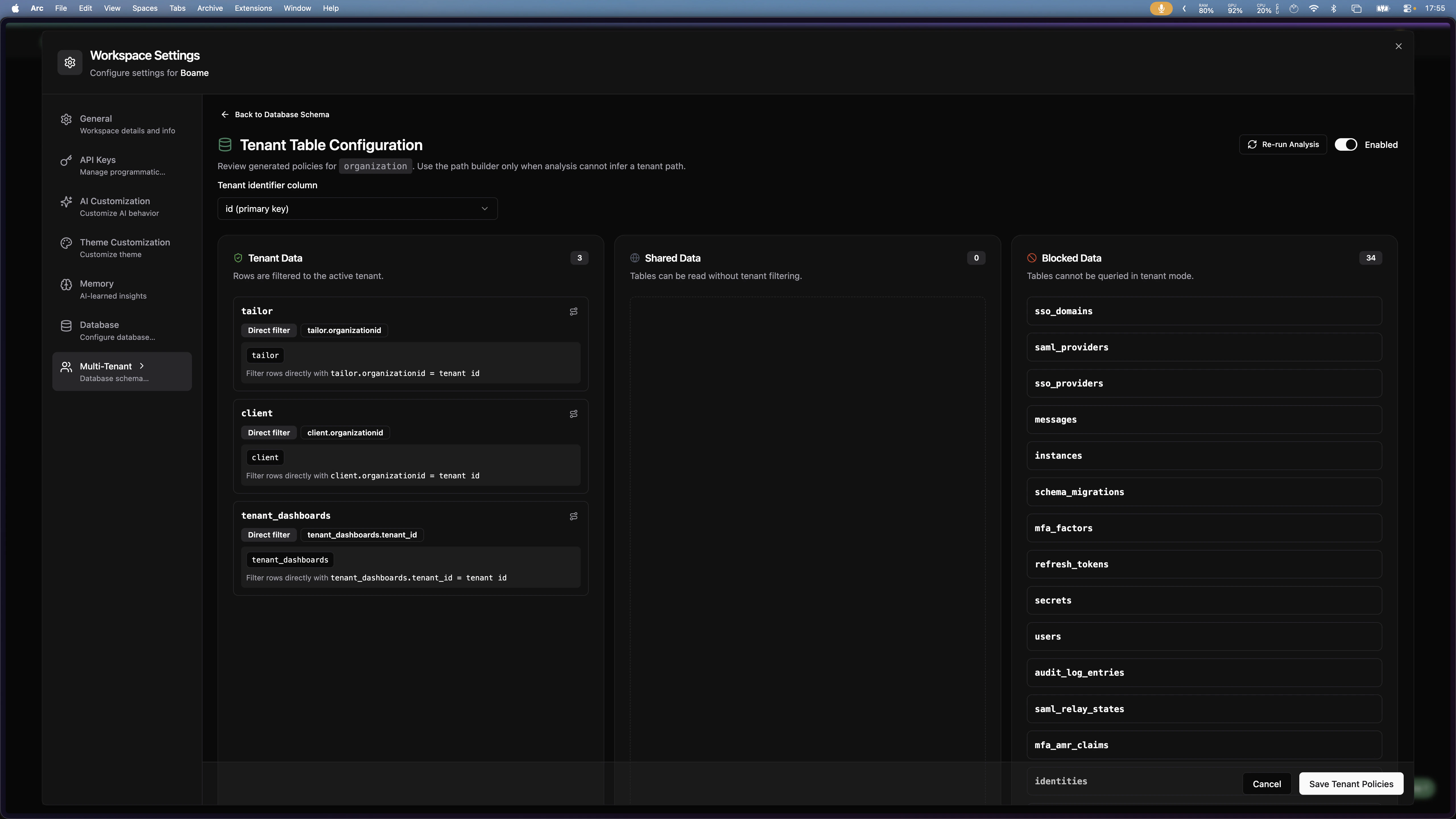This screenshot has height=819, width=1456.
Task: Open the Apple menu
Action: point(15,9)
